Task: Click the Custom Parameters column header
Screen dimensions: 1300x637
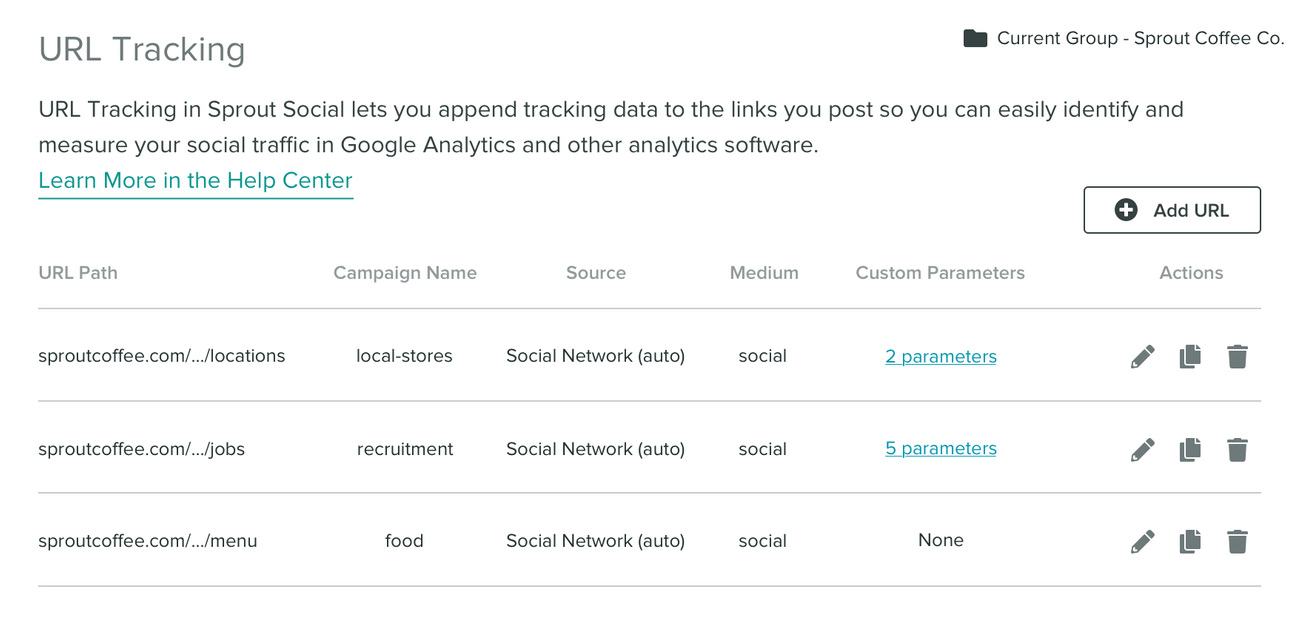Action: [x=940, y=273]
